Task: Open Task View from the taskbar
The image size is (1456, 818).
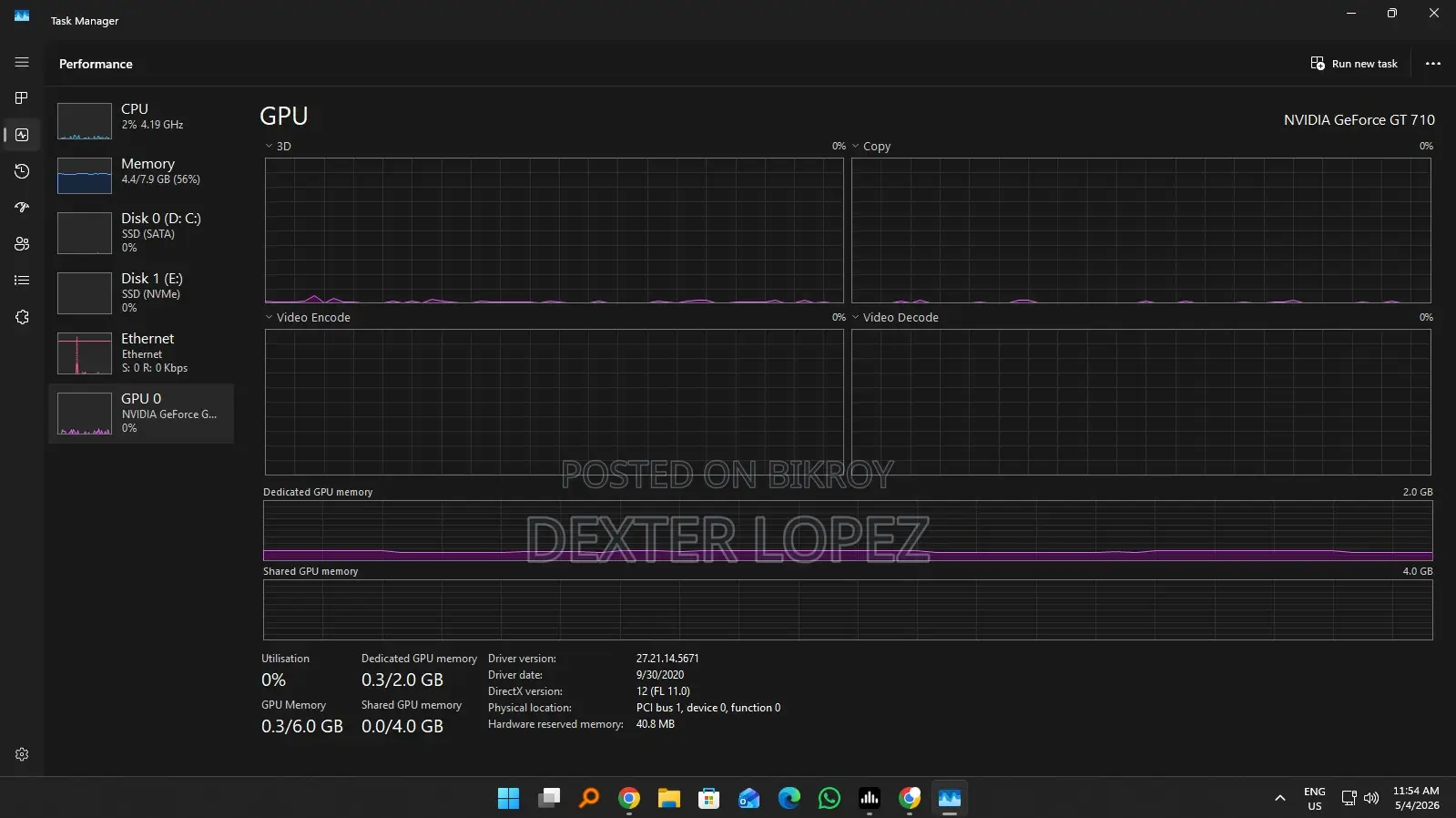Action: [549, 799]
